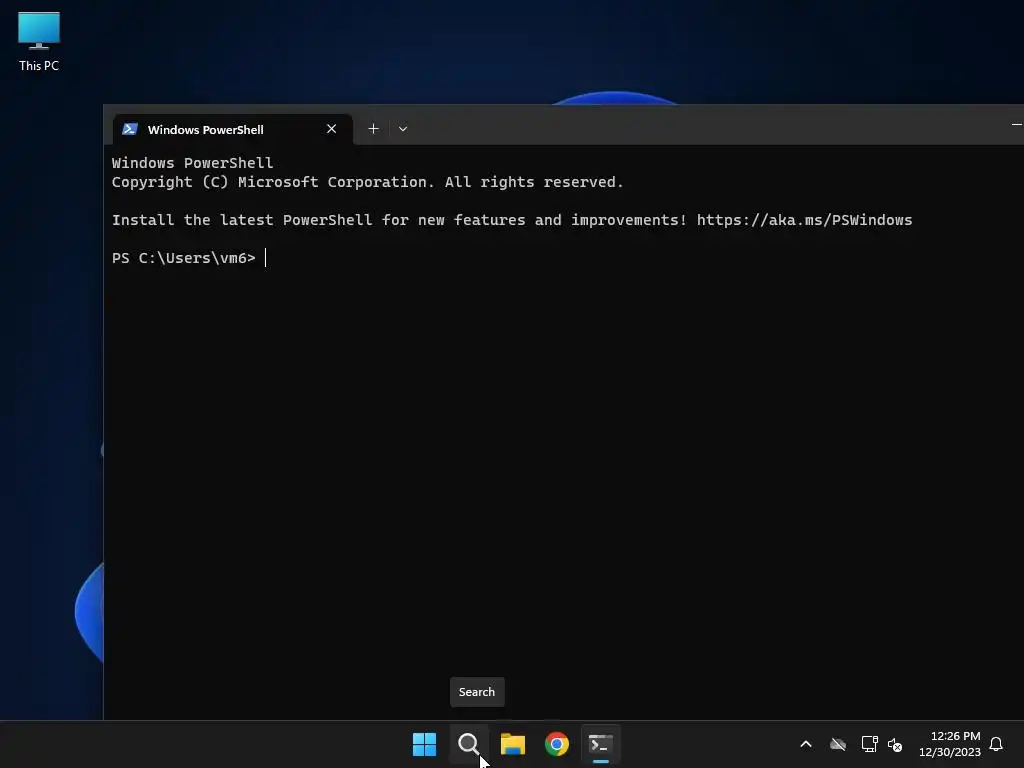The image size is (1024, 768).
Task: Click the Copyright (C) Microsoft Corporation text line
Action: pyautogui.click(x=368, y=182)
